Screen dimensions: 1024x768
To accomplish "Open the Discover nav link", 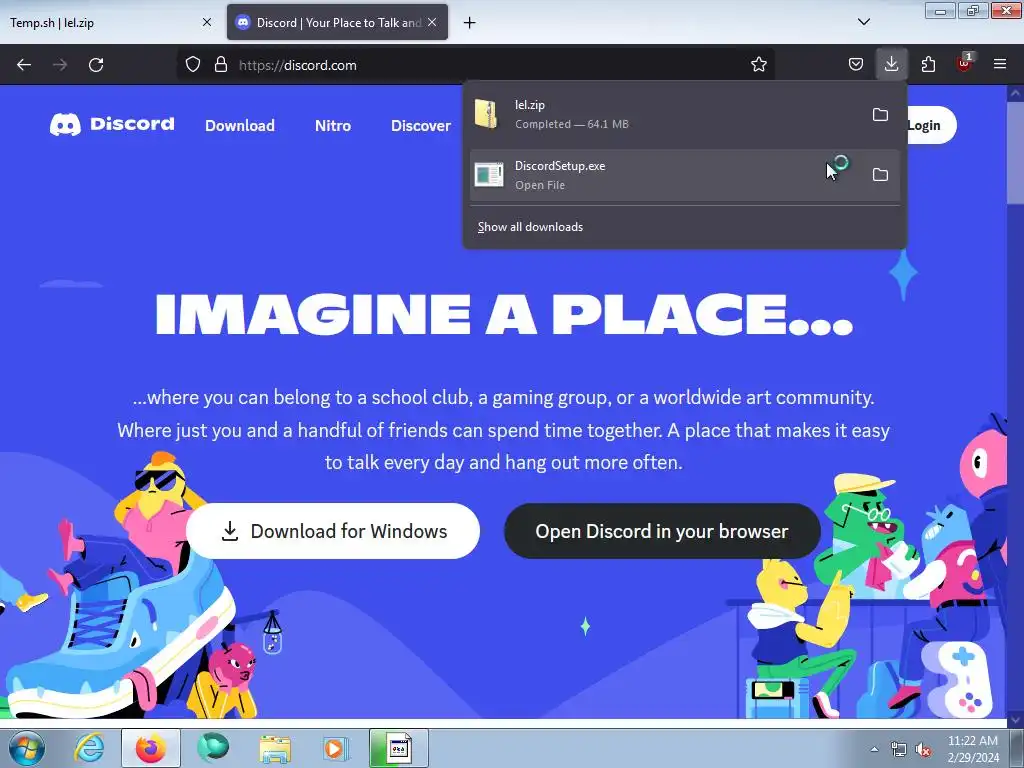I will click(x=421, y=125).
